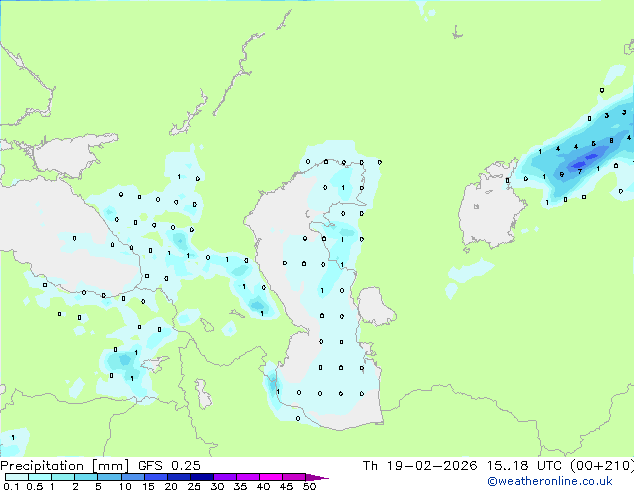Click the '45' legend label
634x490 pixels.
[286, 486]
